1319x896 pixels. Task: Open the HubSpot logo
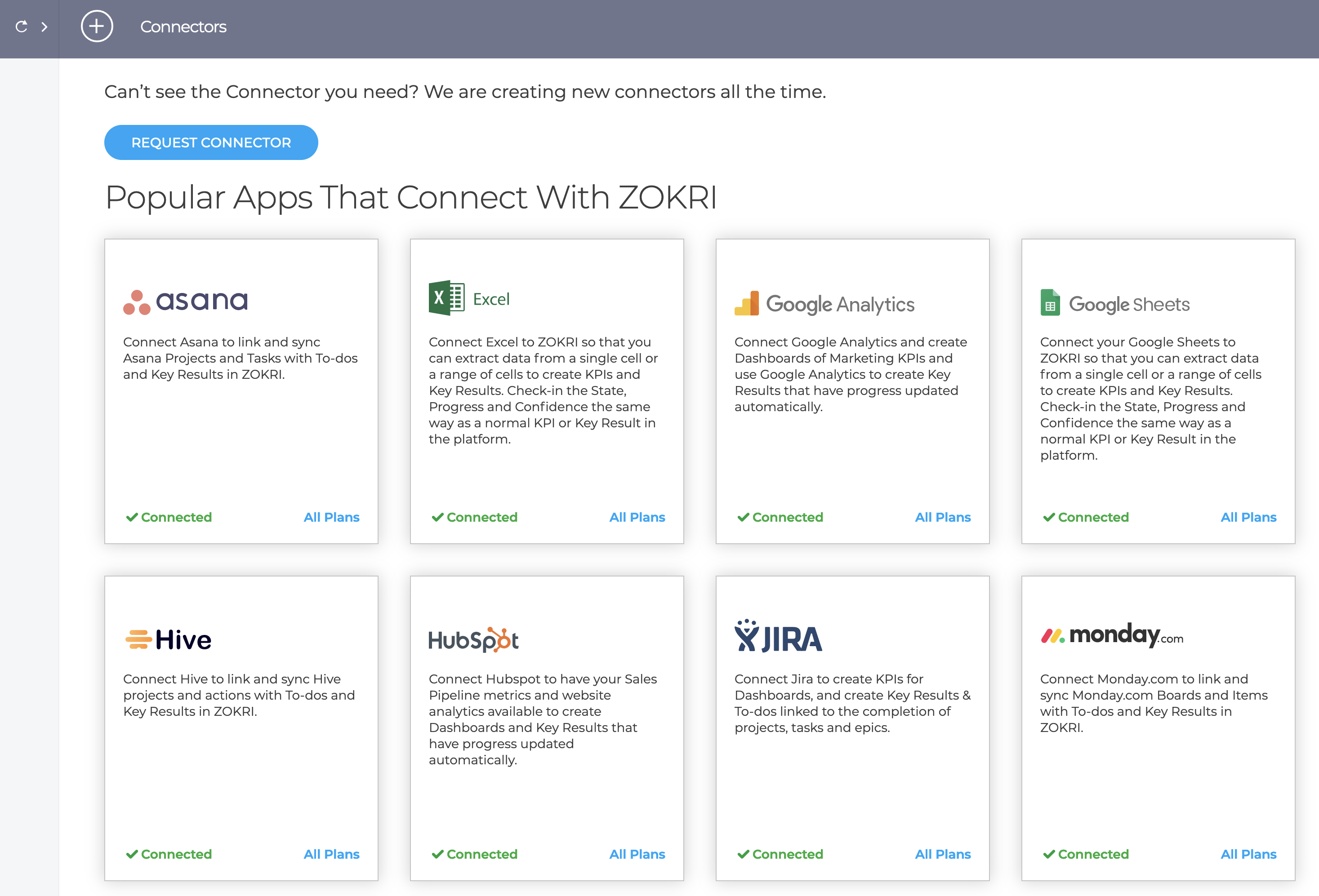pyautogui.click(x=473, y=639)
